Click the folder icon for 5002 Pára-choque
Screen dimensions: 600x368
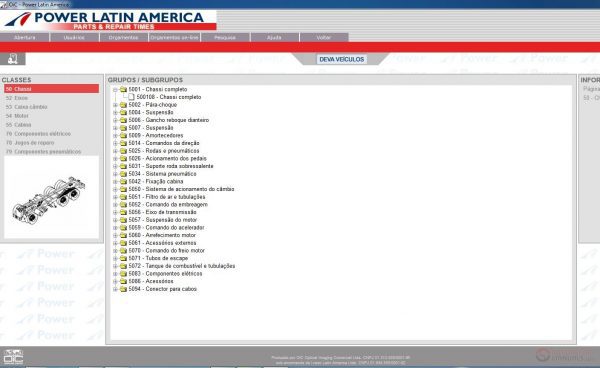[123, 105]
